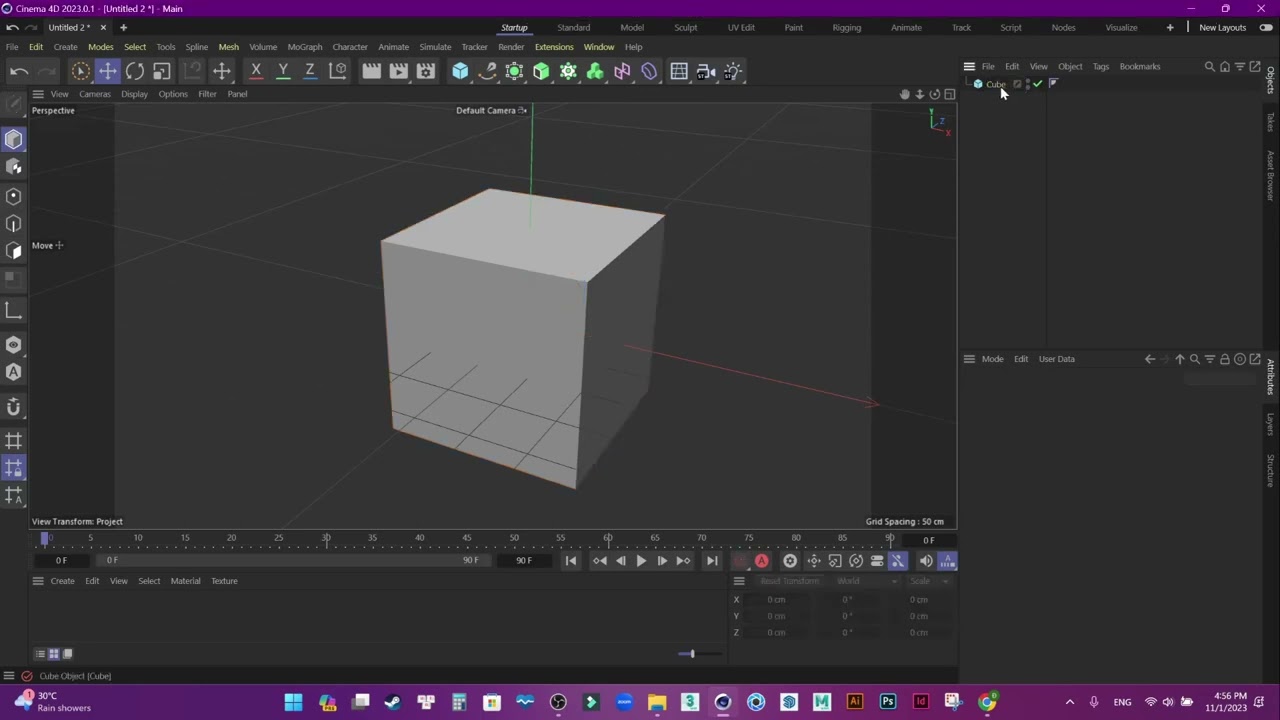This screenshot has height=720, width=1280.
Task: Open Photoshop from the taskbar
Action: point(887,702)
